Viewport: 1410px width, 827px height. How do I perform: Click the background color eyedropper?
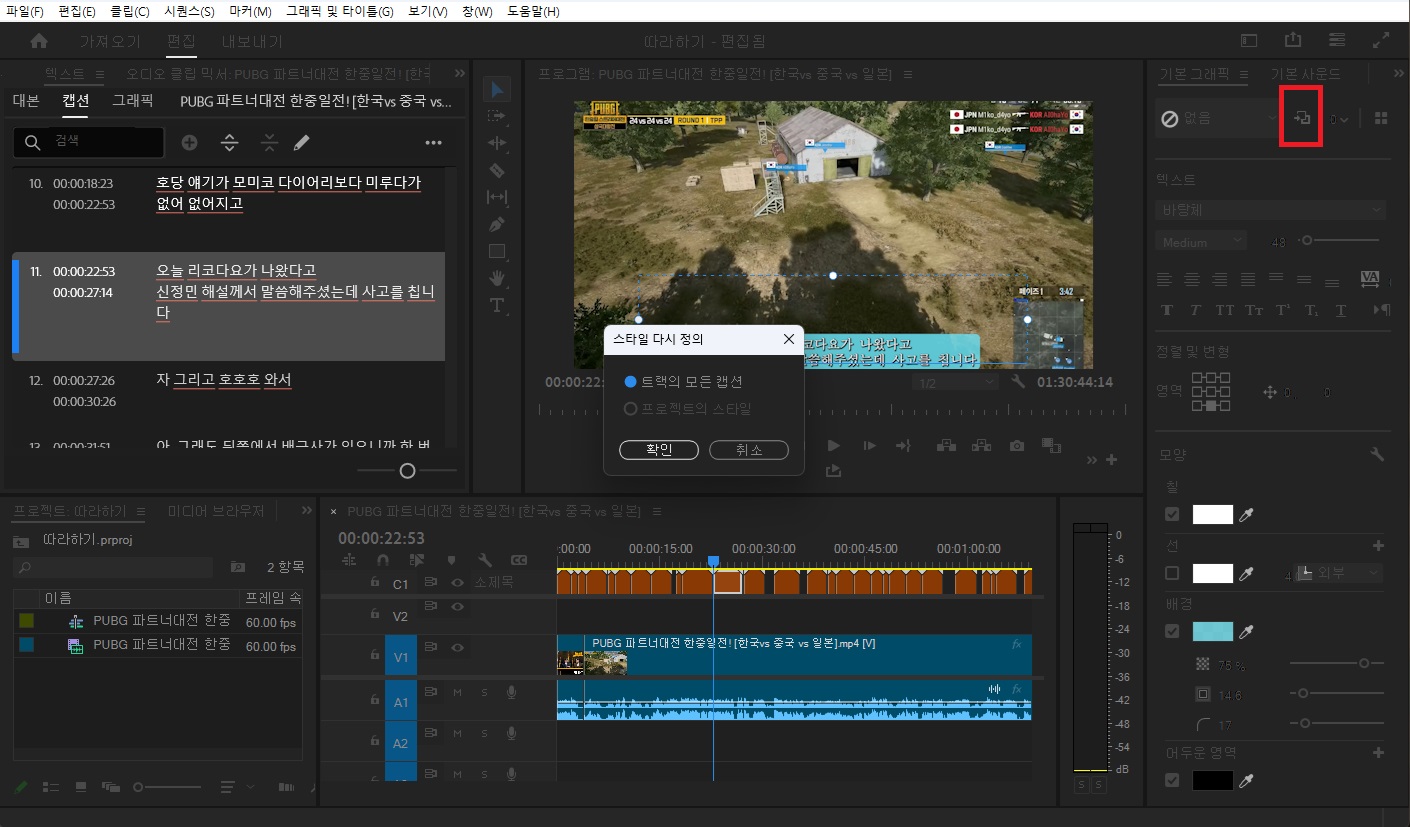[x=1246, y=632]
